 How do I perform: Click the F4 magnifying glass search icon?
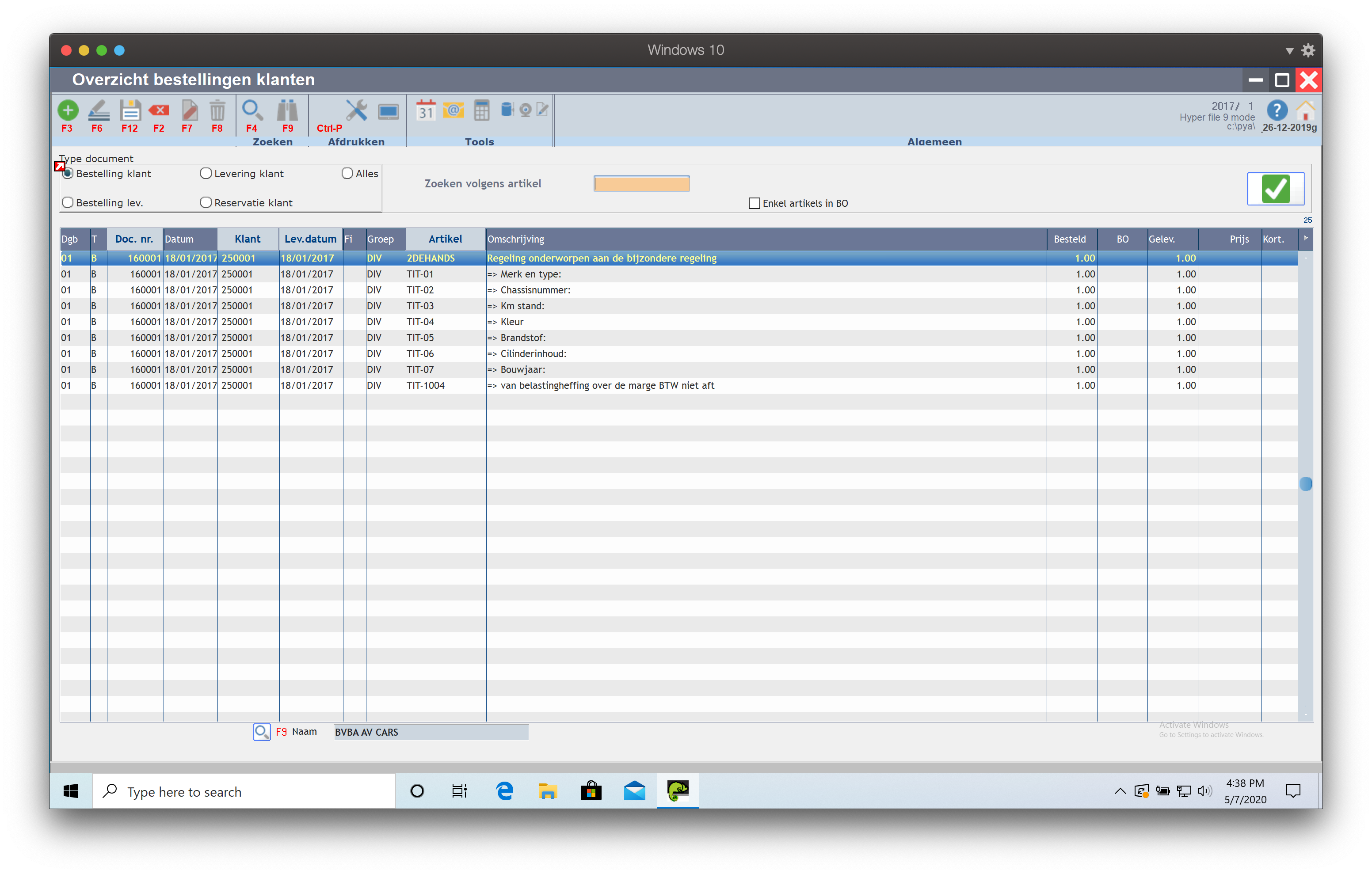point(252,110)
